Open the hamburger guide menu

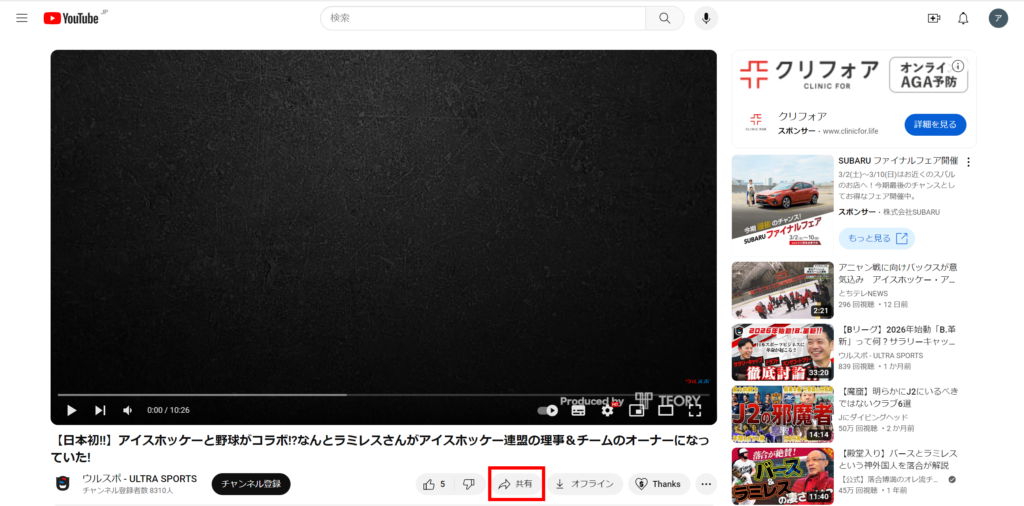click(21, 18)
